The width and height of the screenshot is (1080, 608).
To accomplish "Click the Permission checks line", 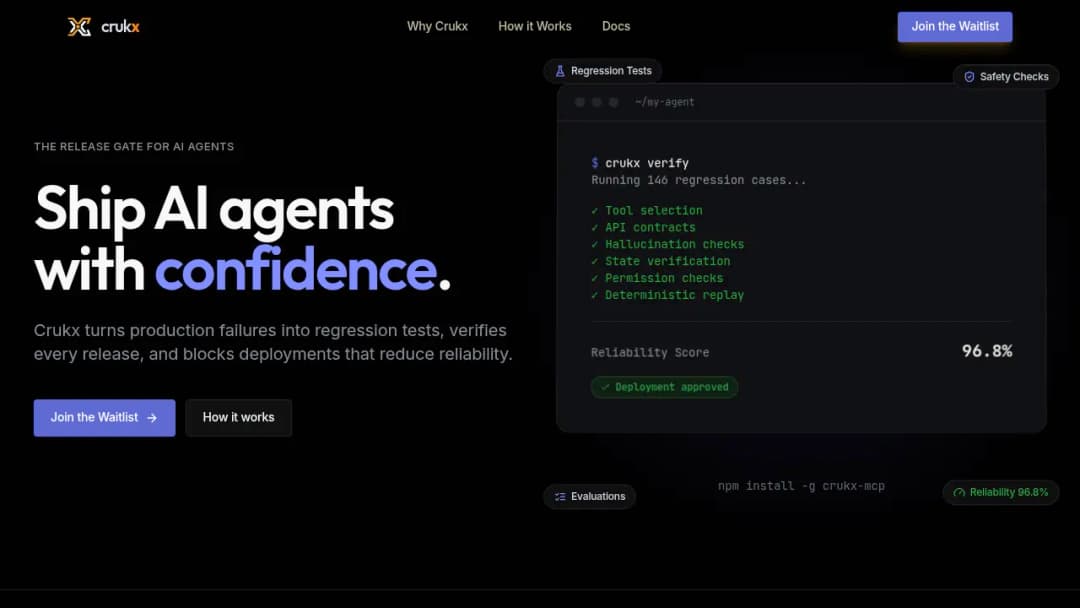I will tap(657, 278).
